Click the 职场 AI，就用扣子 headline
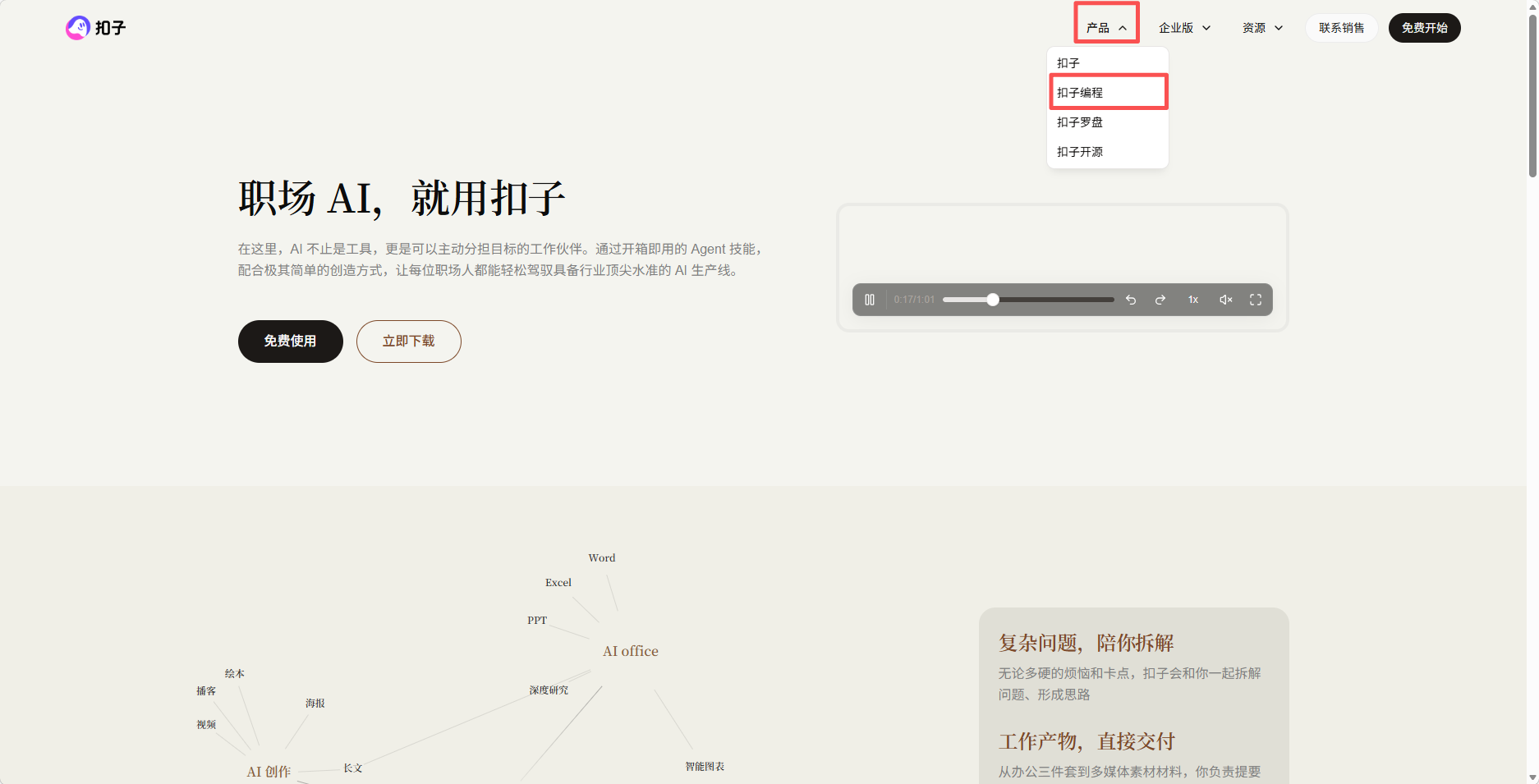1539x784 pixels. pyautogui.click(x=402, y=199)
